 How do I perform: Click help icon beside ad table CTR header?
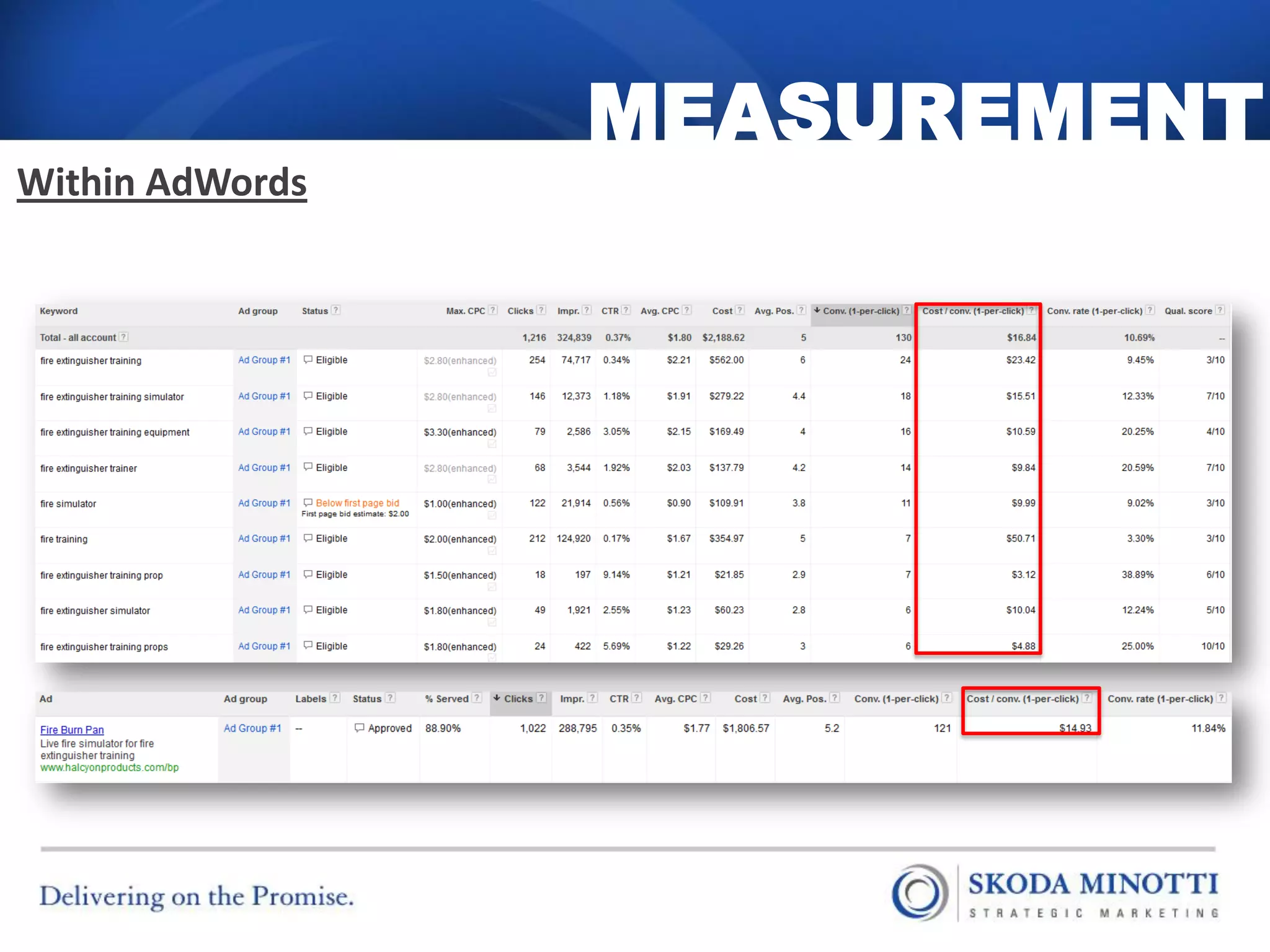pos(636,698)
